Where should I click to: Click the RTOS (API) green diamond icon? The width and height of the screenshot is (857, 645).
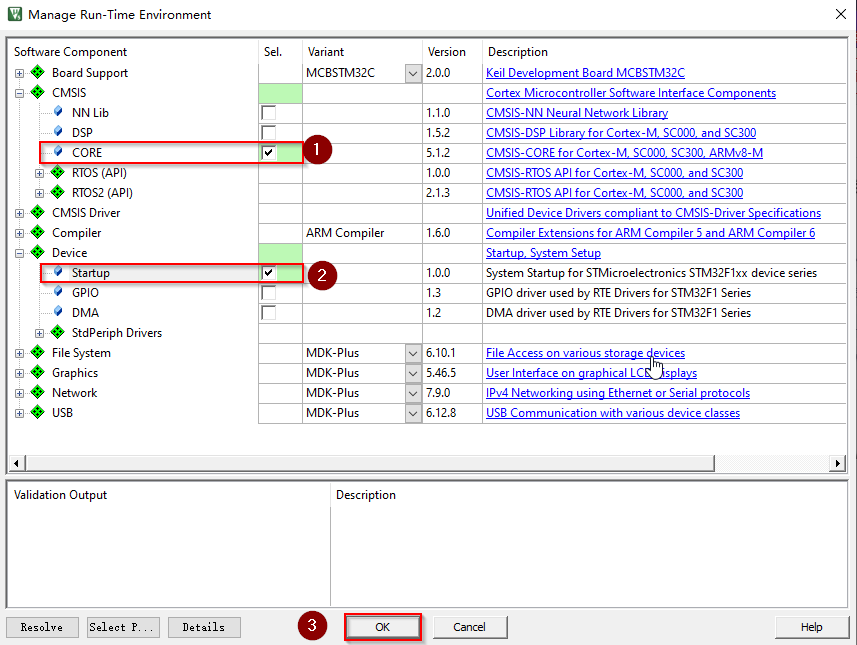[x=57, y=172]
